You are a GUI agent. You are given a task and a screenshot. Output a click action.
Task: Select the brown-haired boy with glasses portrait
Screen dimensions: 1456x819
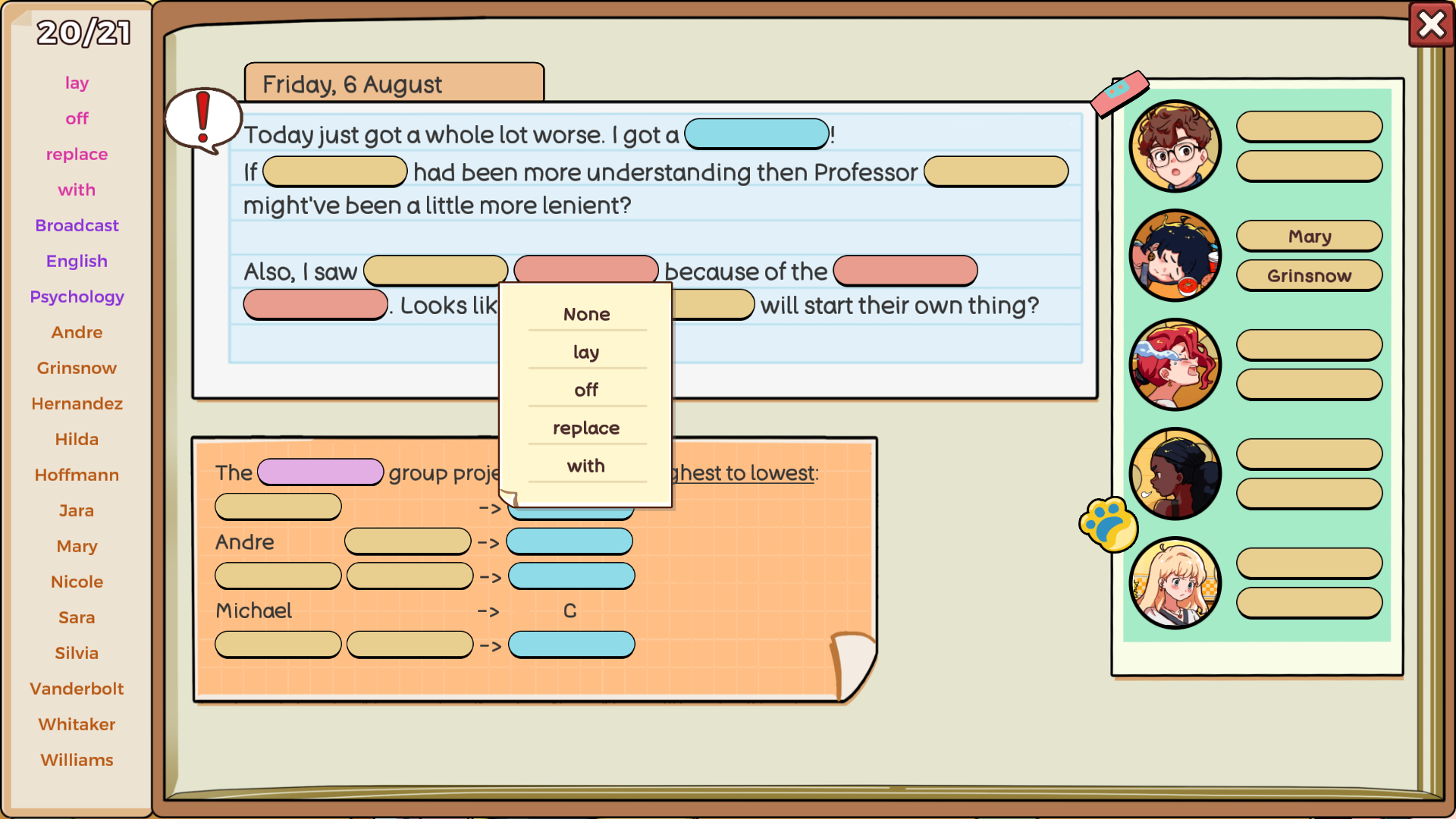pyautogui.click(x=1175, y=146)
